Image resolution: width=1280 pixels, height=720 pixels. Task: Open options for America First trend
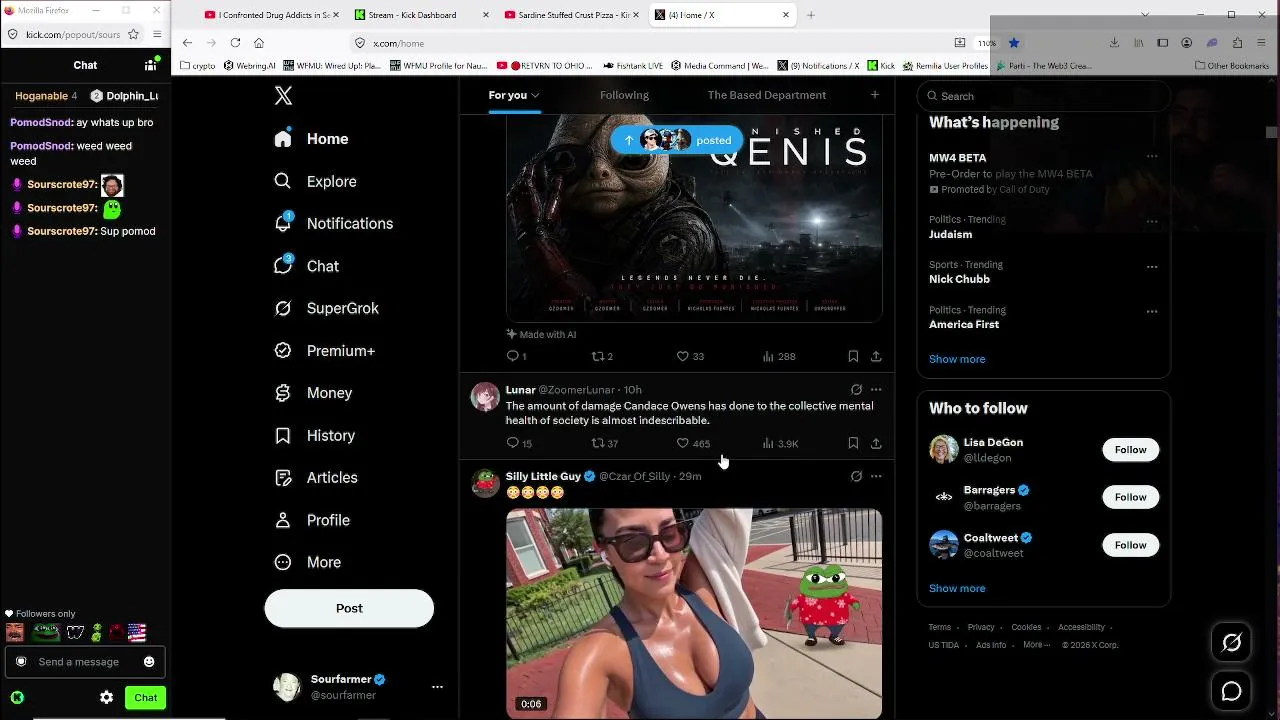(1152, 312)
